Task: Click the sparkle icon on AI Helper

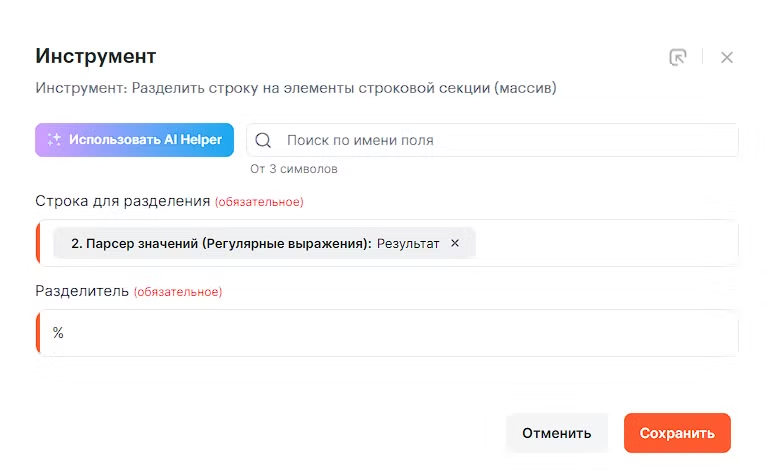Action: (55, 140)
